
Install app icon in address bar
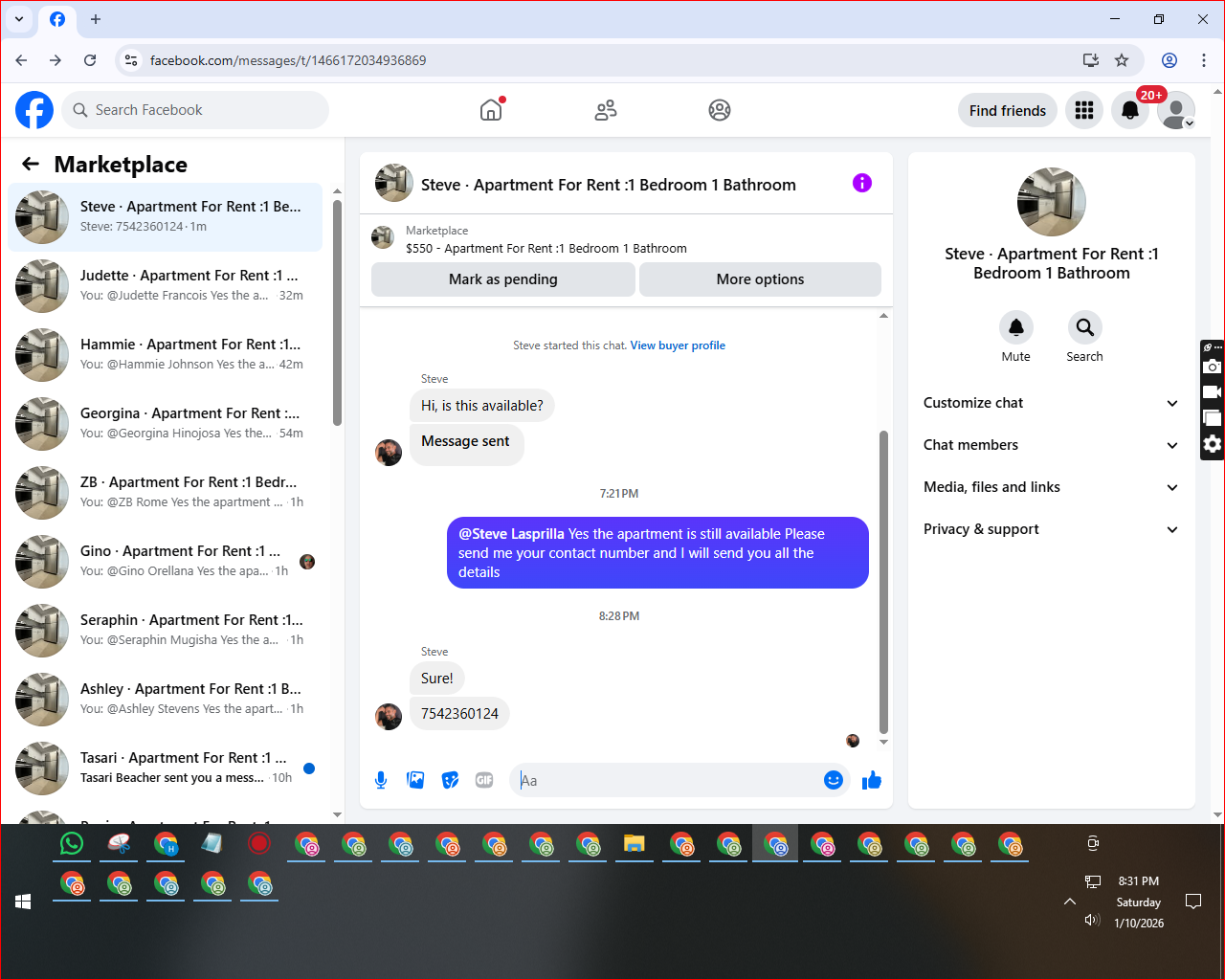click(x=1091, y=60)
